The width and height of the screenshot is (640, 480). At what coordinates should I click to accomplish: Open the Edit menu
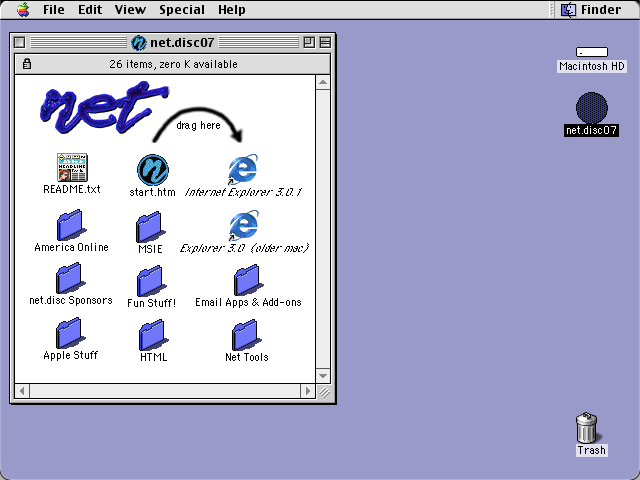tap(90, 9)
